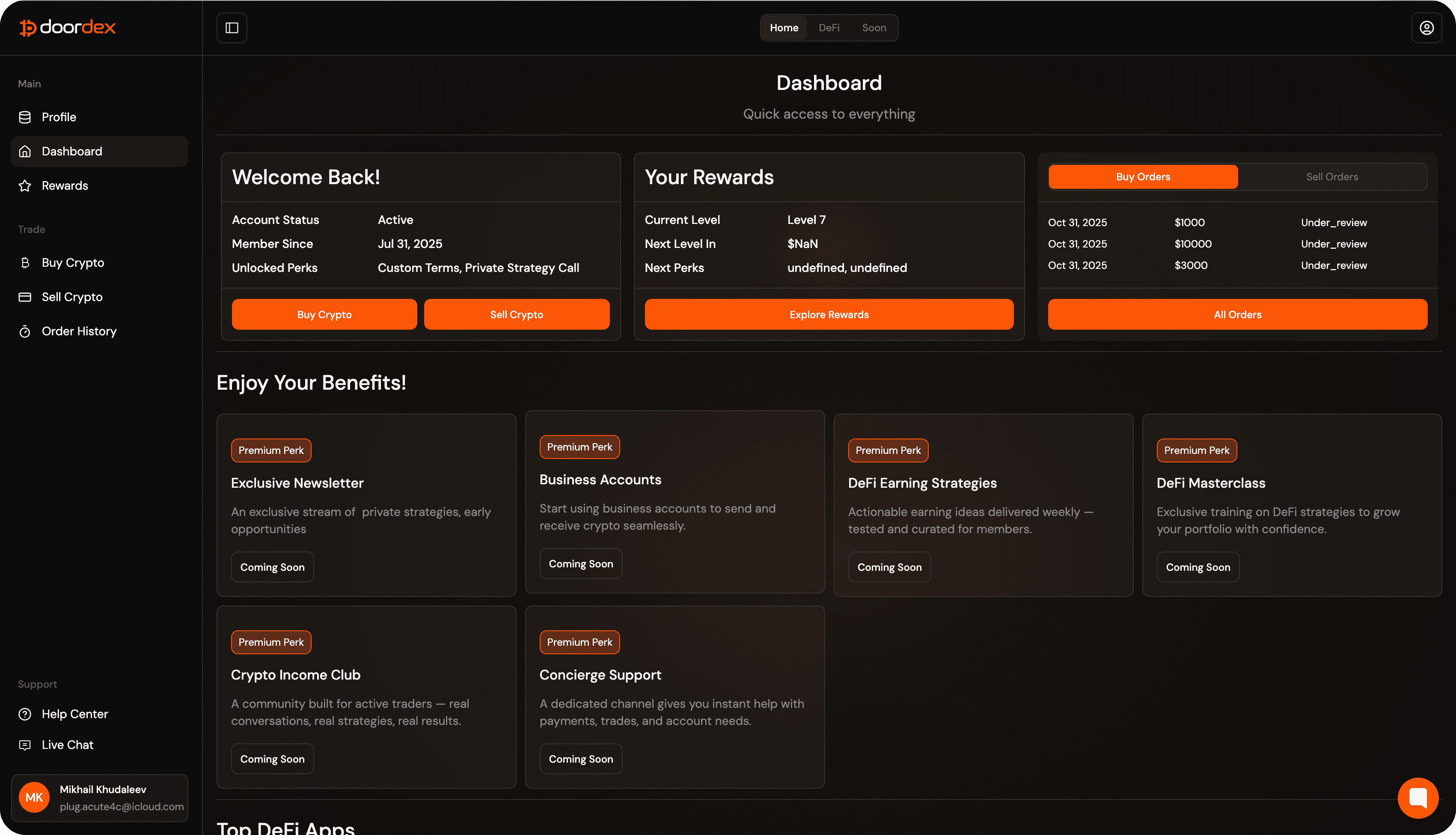Click the Rewards star icon

[25, 186]
